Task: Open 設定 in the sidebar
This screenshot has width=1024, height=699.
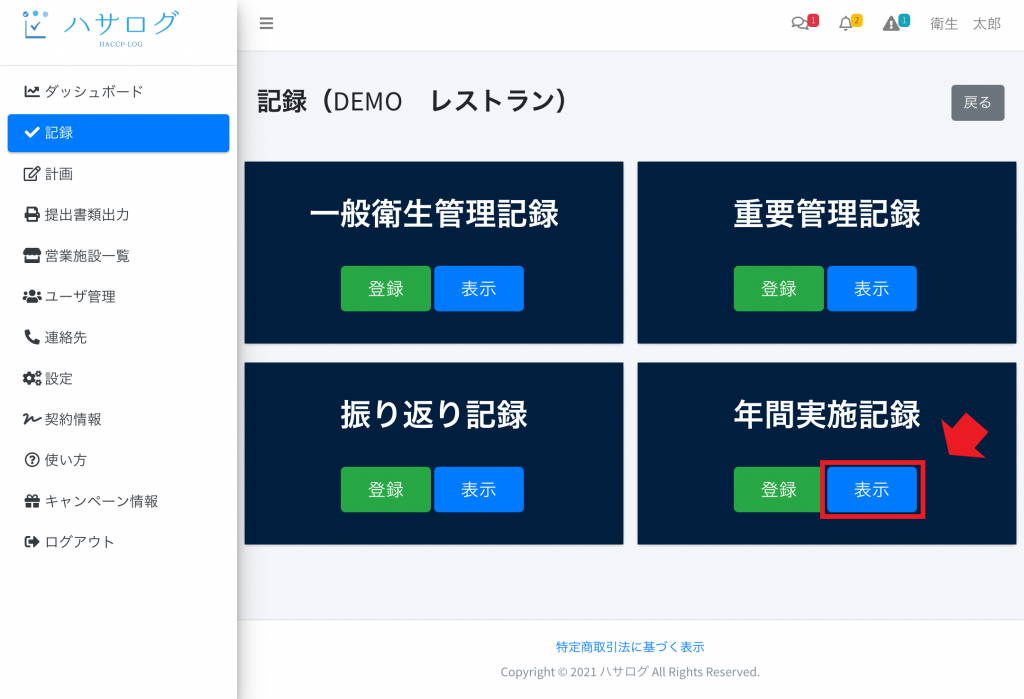Action: [x=118, y=378]
